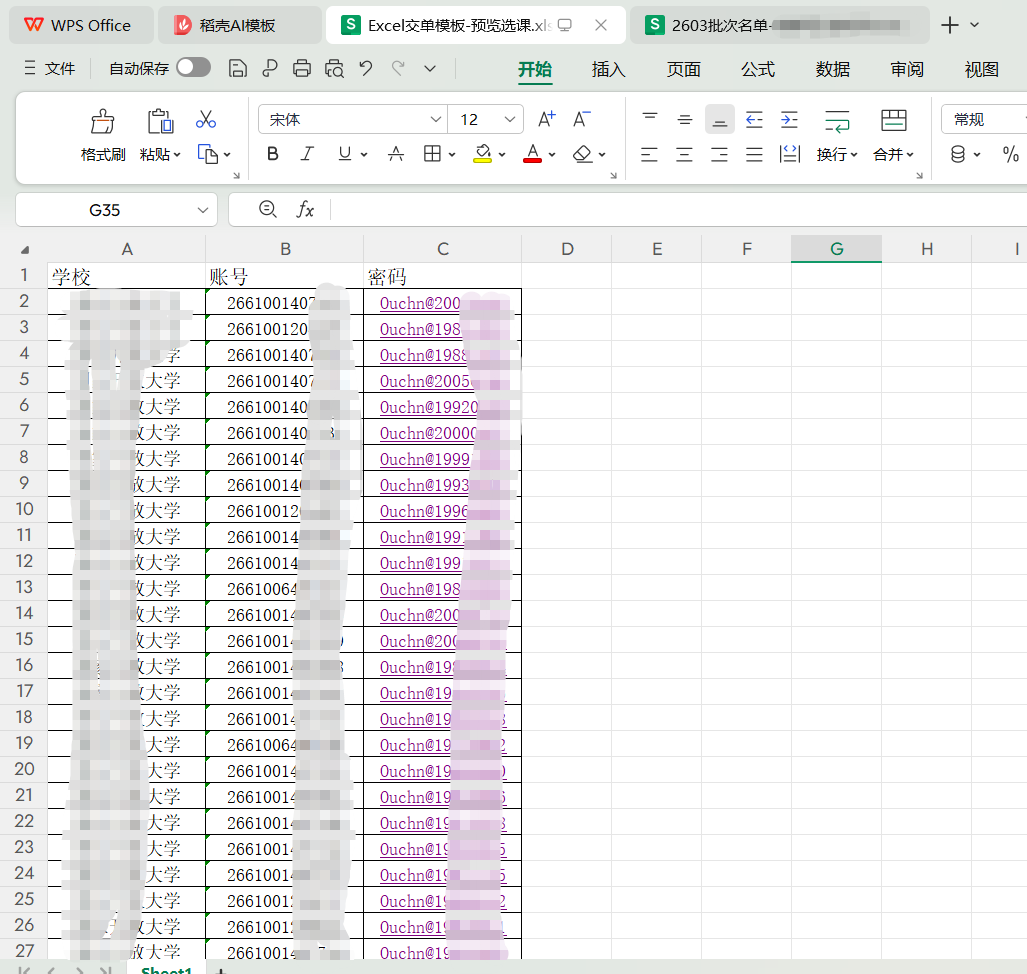Viewport: 1027px width, 974px height.
Task: Expand the quick access toolbar chevron
Action: pyautogui.click(x=430, y=68)
